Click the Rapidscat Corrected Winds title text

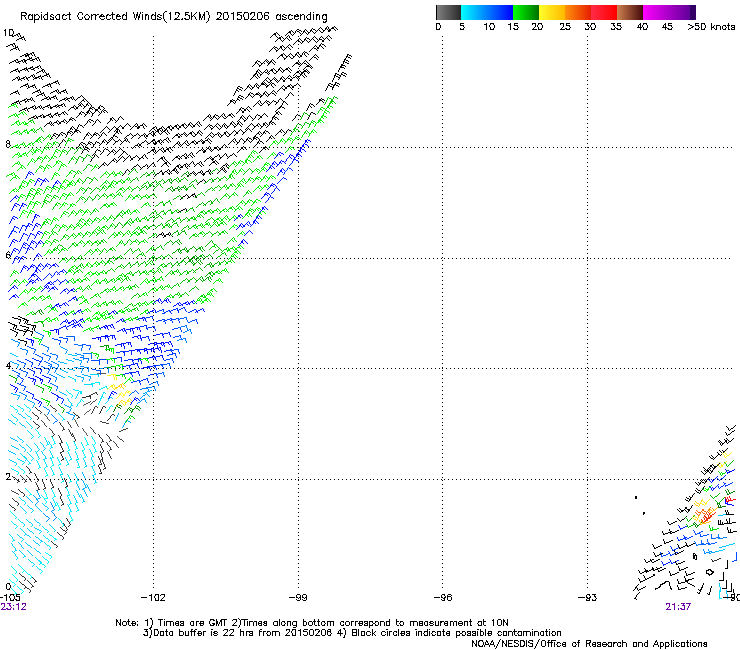(174, 17)
